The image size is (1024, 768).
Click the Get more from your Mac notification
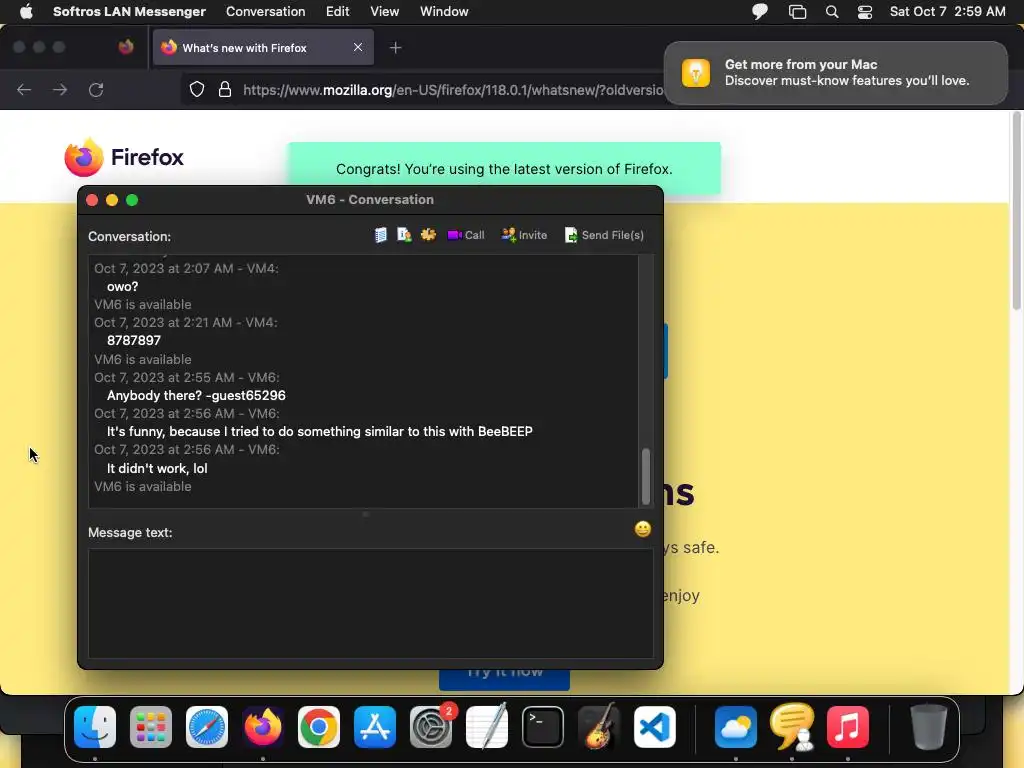(836, 72)
